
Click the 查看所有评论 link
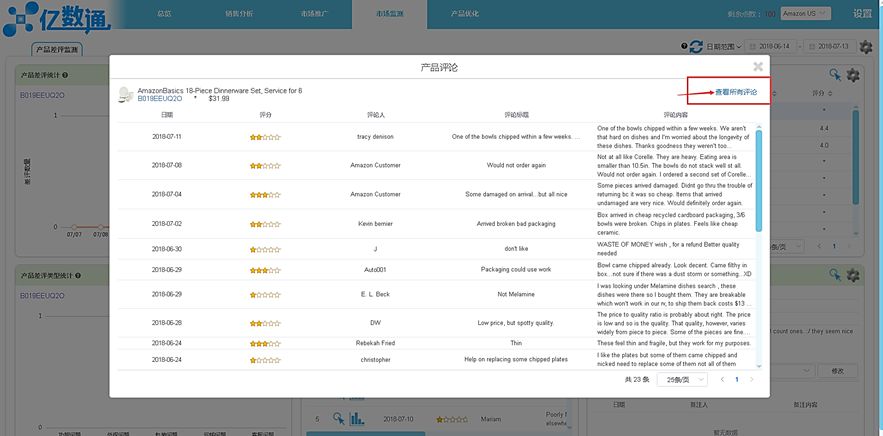pos(736,92)
